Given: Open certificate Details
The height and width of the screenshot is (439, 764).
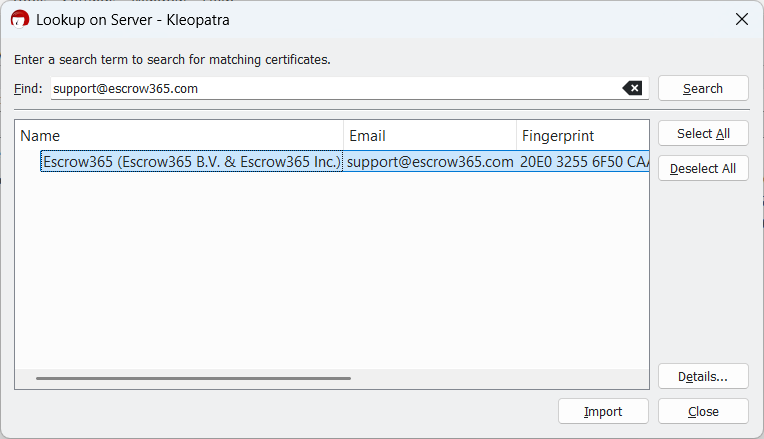Looking at the screenshot, I should [702, 377].
